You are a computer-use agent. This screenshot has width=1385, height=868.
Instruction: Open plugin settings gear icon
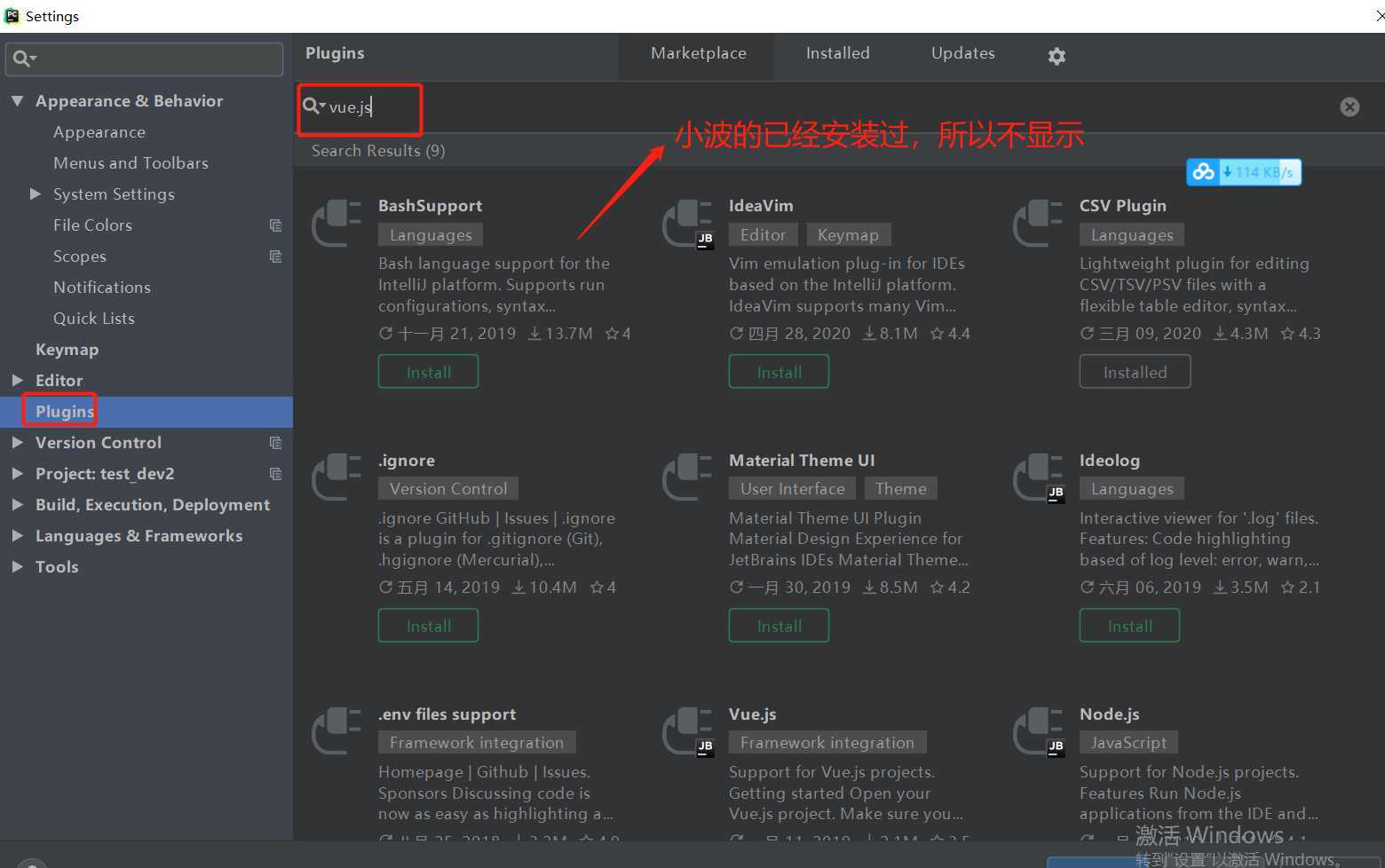tap(1057, 56)
